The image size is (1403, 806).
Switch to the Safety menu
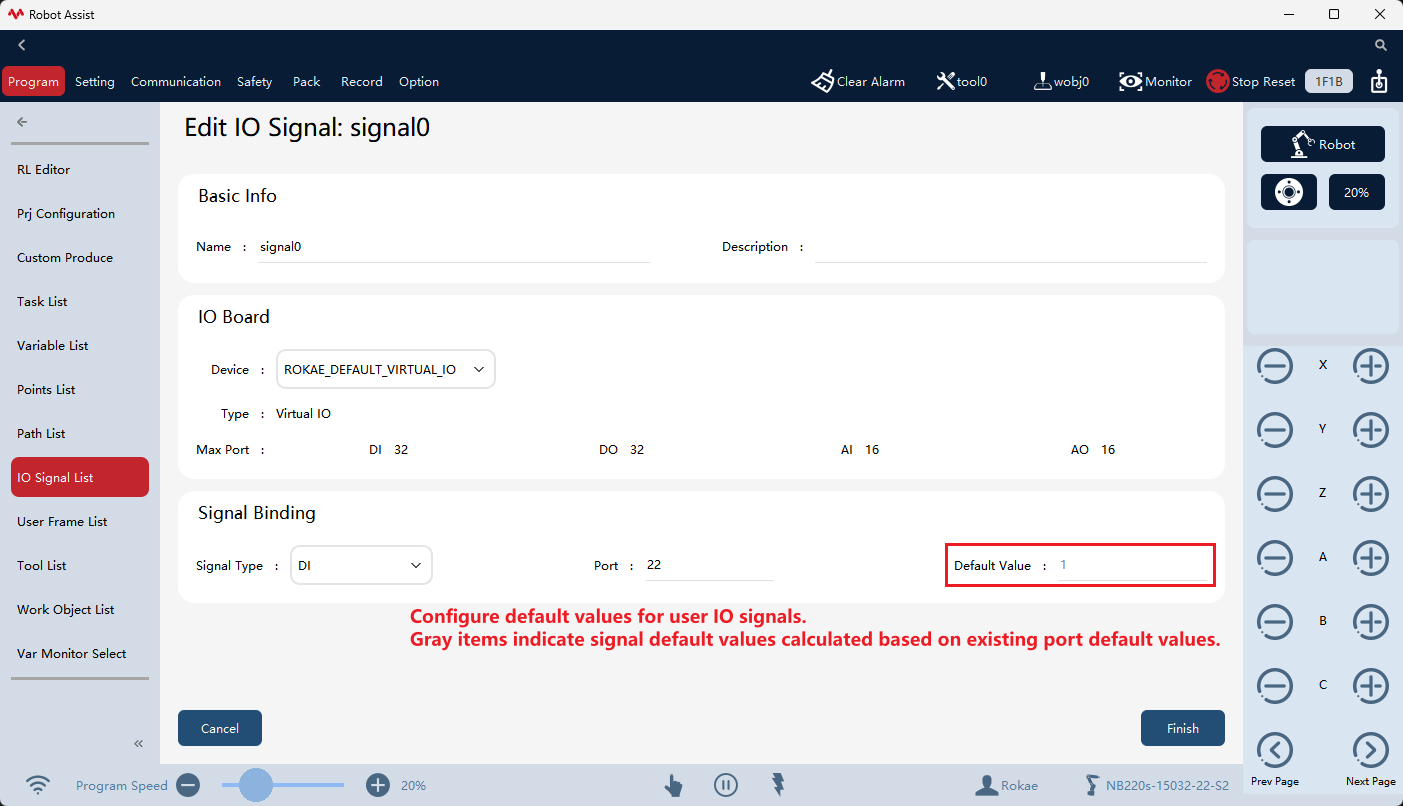pos(255,82)
